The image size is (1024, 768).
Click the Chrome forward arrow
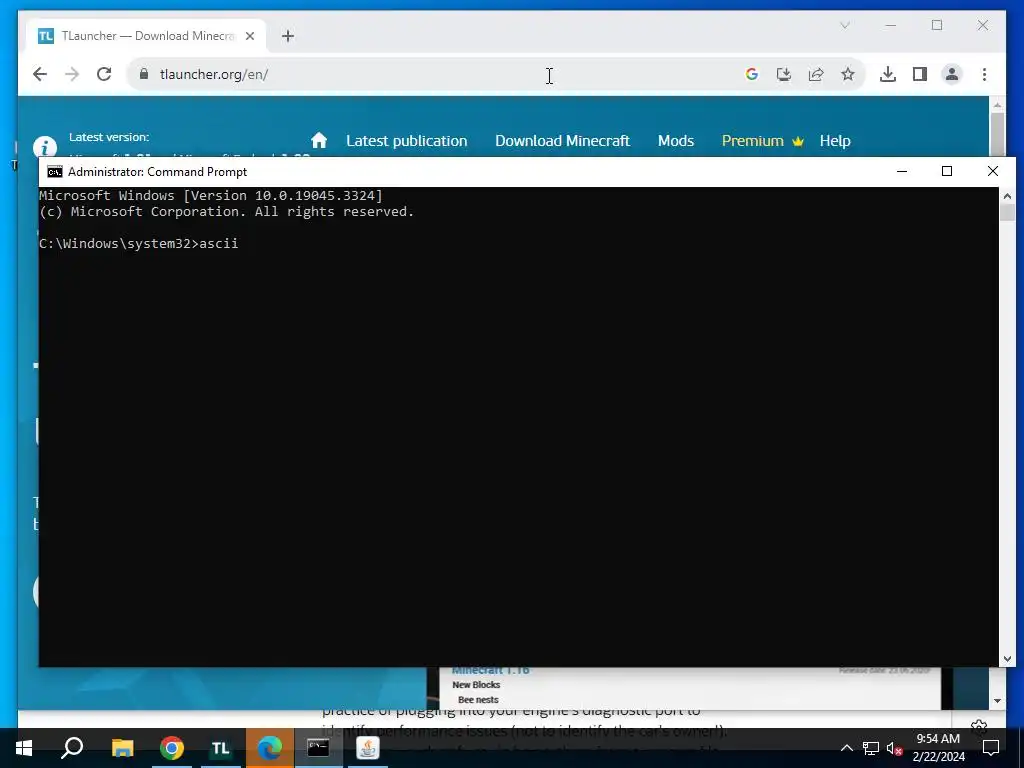[72, 74]
